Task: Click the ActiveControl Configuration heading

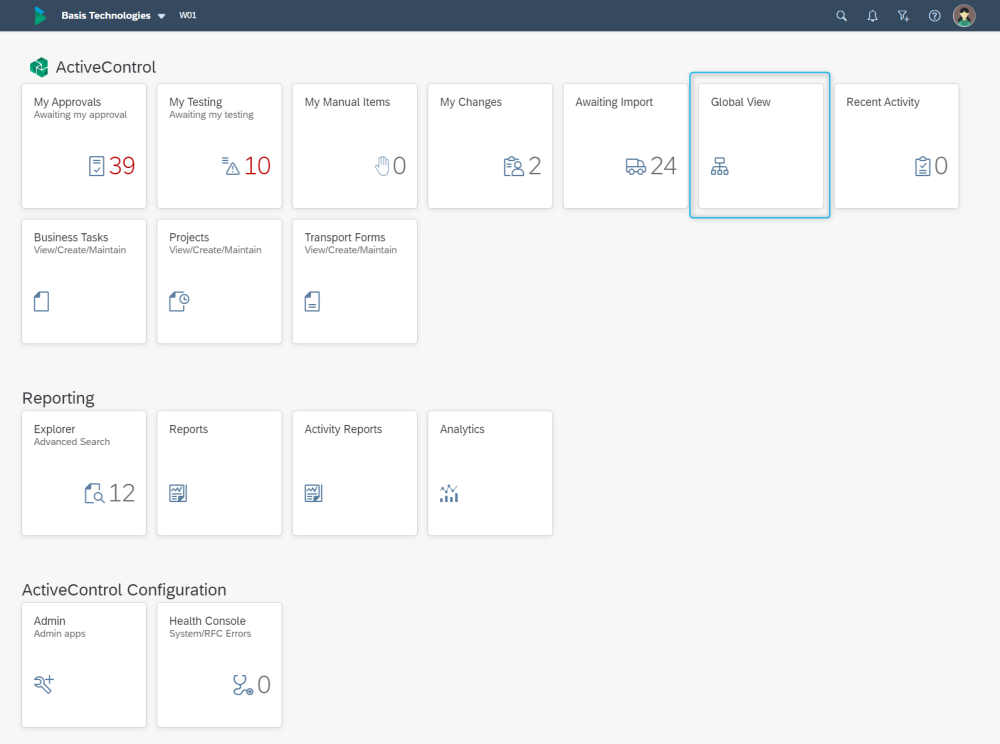Action: tap(124, 590)
